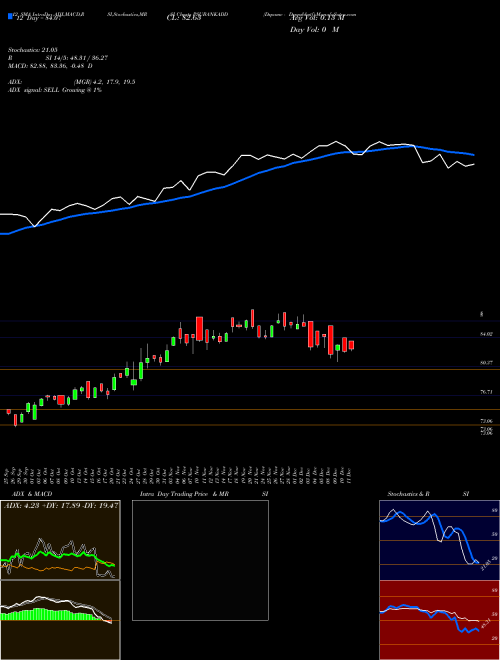
Task: Open the MACD histogram mini chart
Action: 60,620
